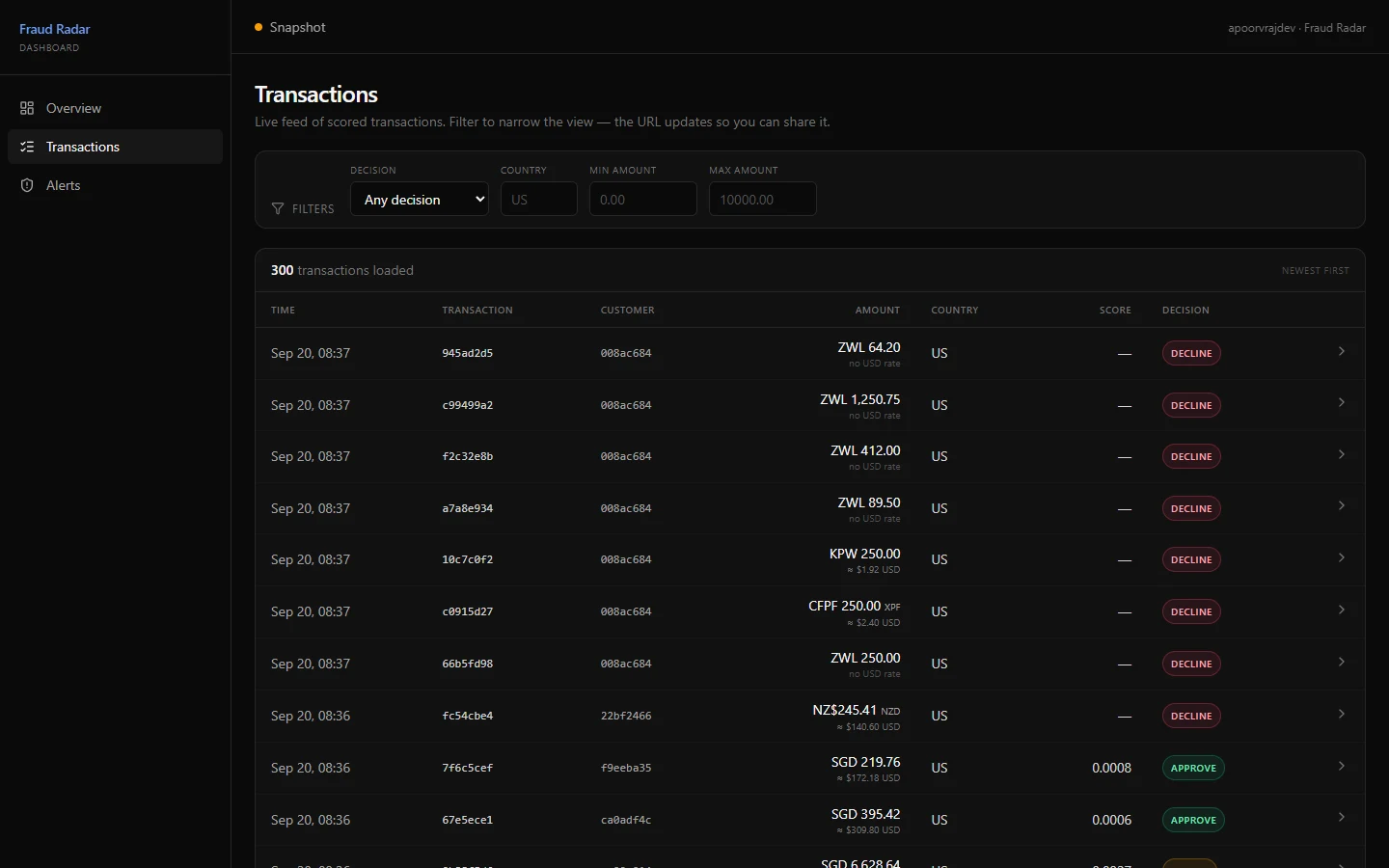Click the APPROVE badge for transaction 67e5ece1

pyautogui.click(x=1193, y=821)
